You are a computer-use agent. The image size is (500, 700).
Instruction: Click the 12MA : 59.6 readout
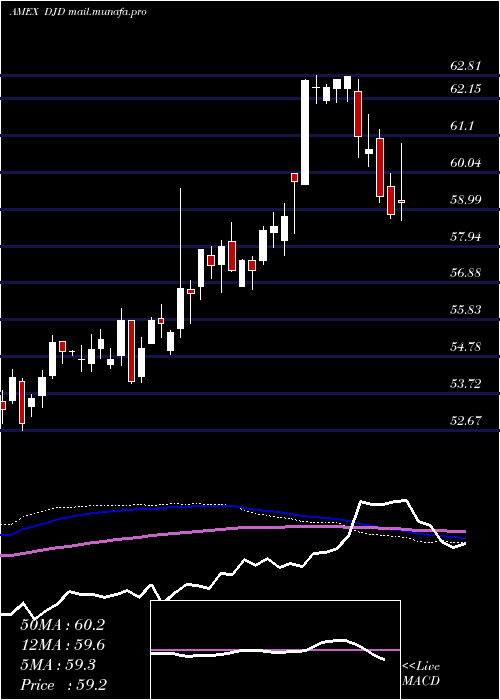point(62,645)
